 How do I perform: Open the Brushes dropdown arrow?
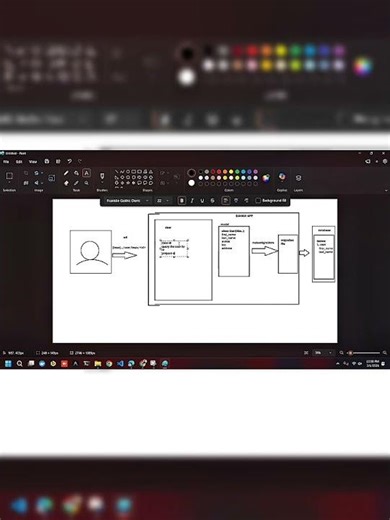pos(102,183)
